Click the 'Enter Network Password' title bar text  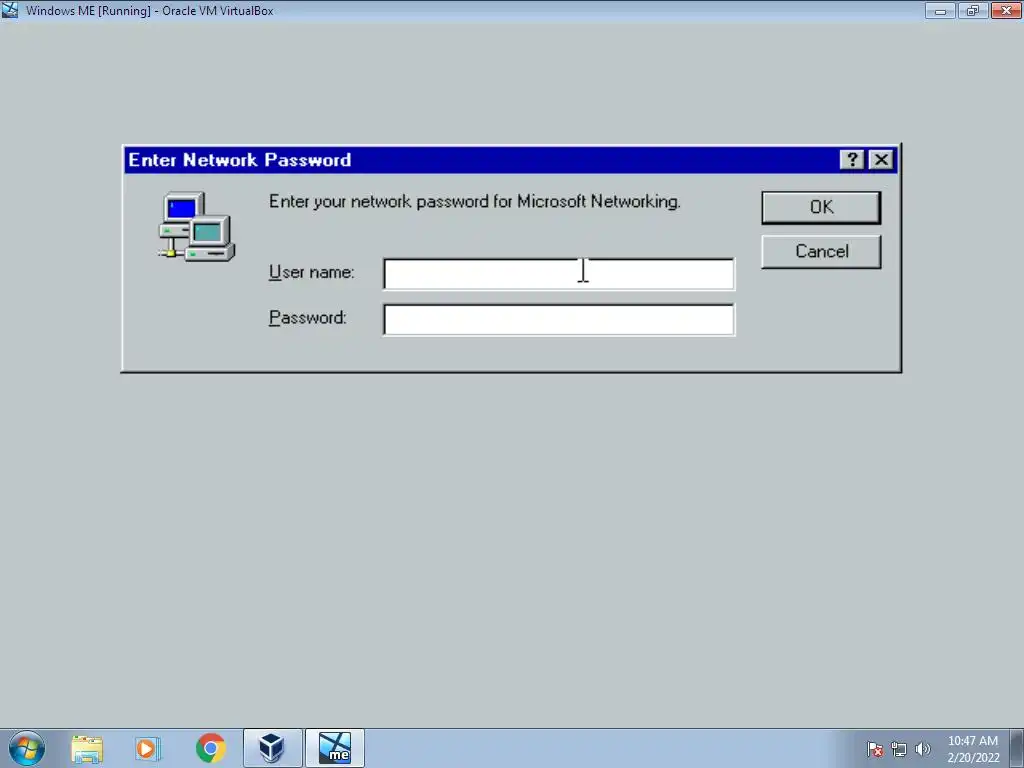pyautogui.click(x=240, y=160)
